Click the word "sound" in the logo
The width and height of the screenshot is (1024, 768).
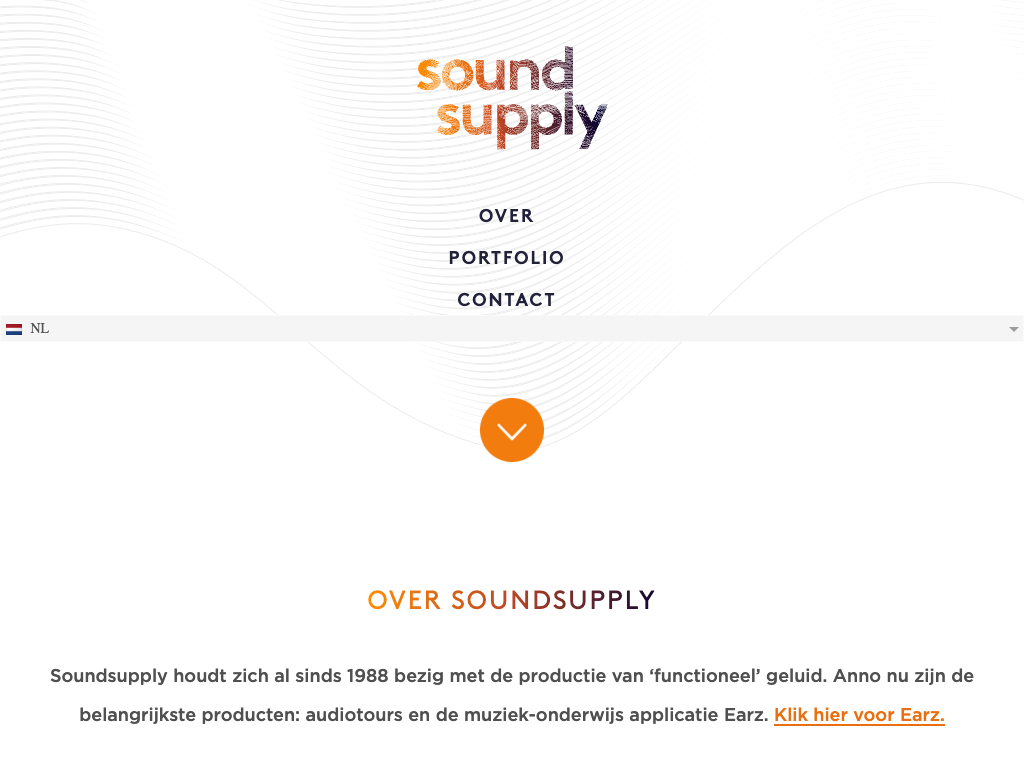(496, 73)
